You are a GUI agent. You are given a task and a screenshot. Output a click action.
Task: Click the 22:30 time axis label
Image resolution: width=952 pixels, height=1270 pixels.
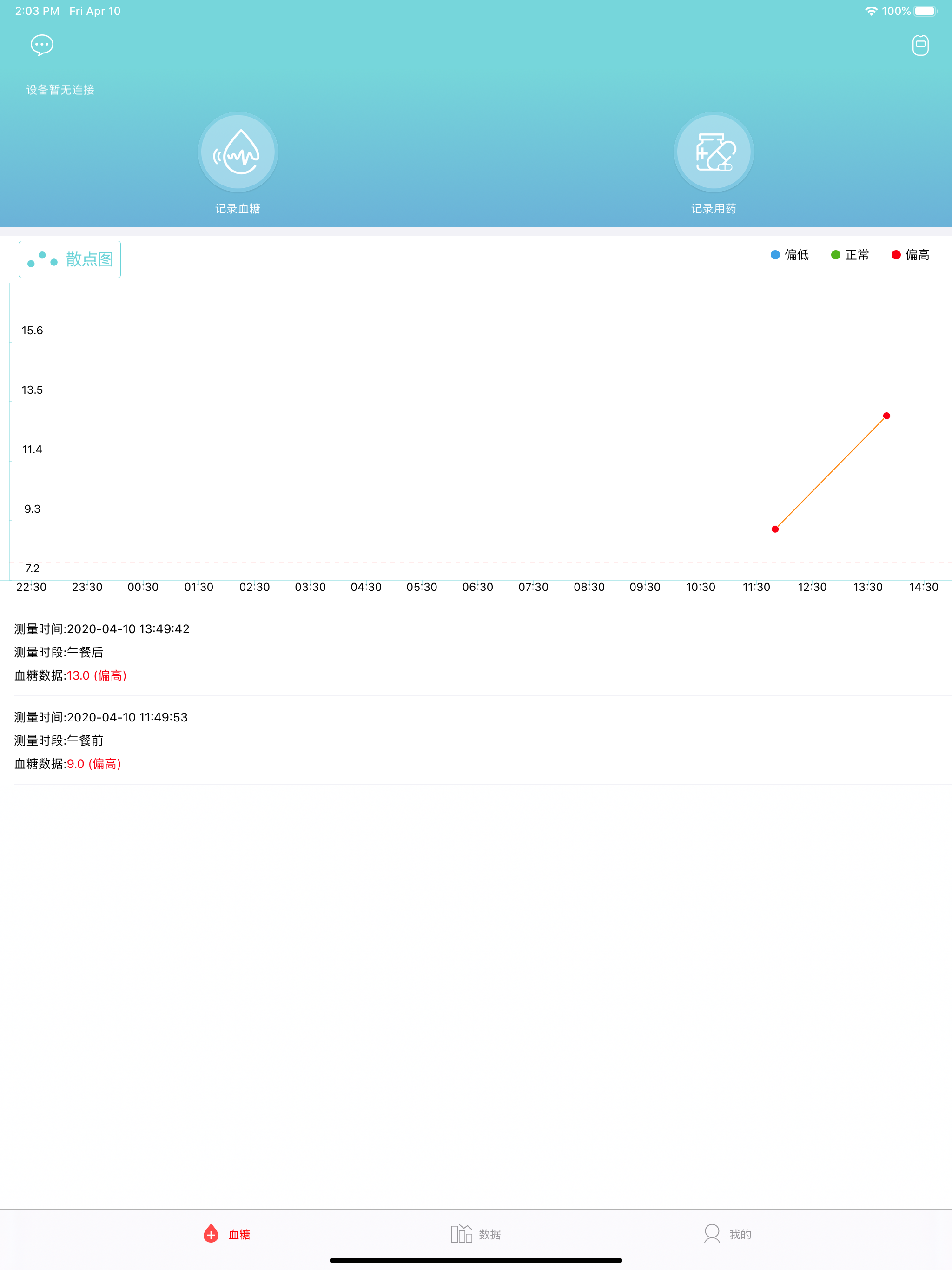pyautogui.click(x=32, y=587)
